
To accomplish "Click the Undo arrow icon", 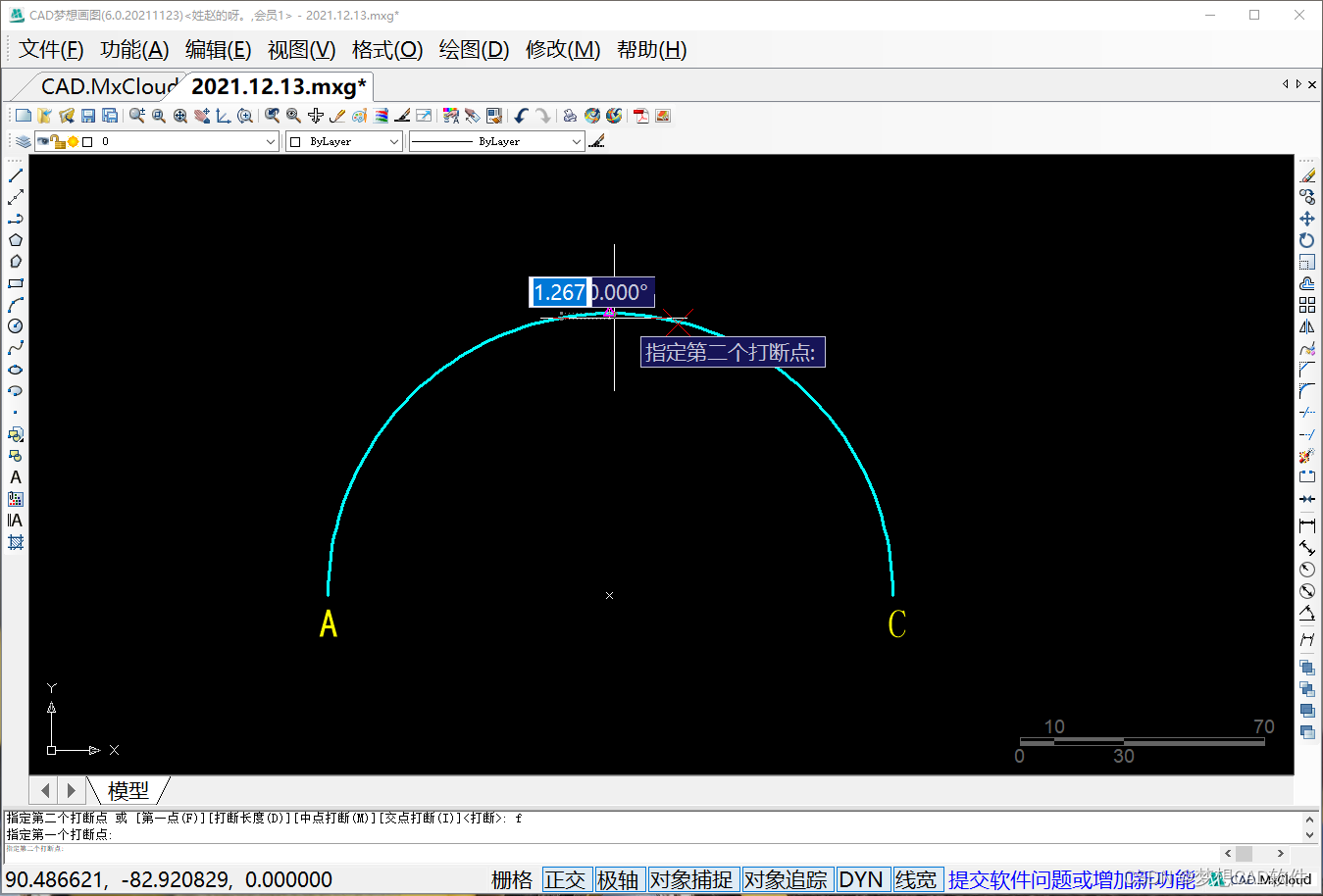I will [521, 116].
